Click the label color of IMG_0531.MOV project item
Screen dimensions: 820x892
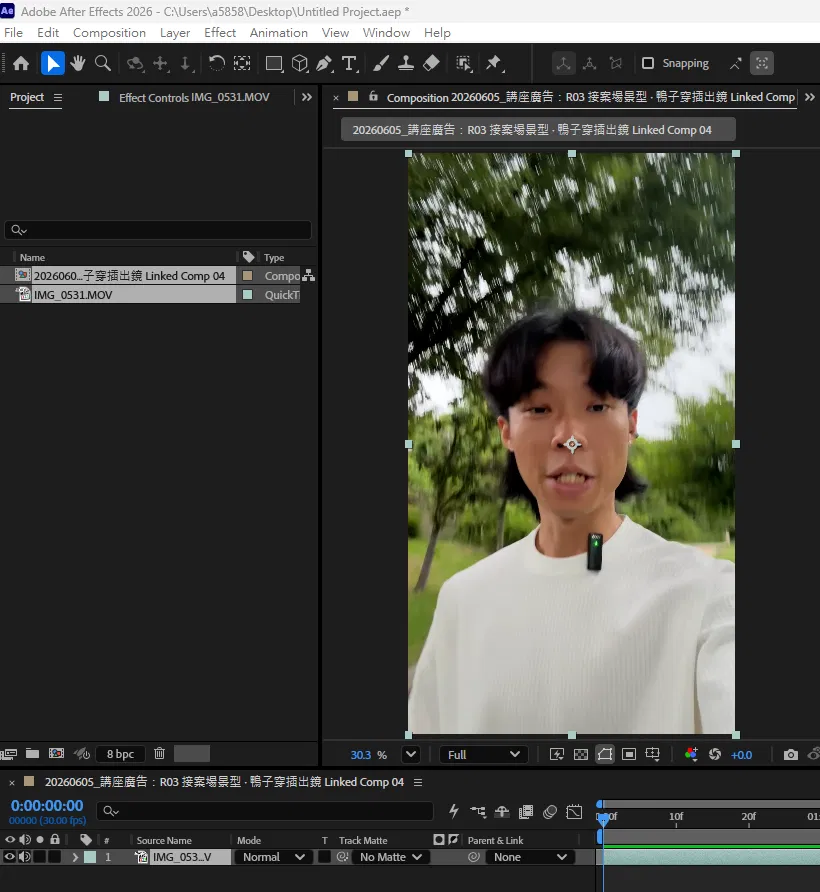tap(248, 295)
